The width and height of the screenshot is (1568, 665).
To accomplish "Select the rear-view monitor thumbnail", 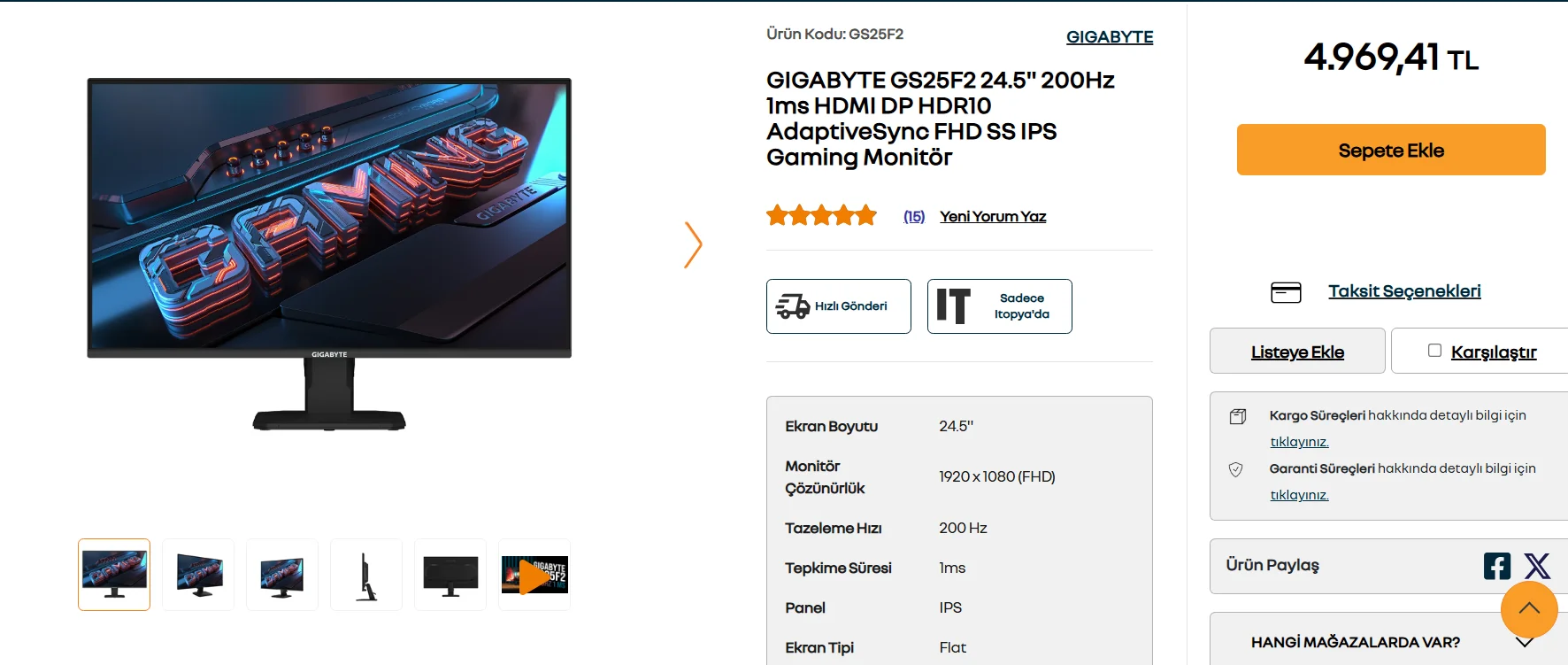I will (450, 576).
